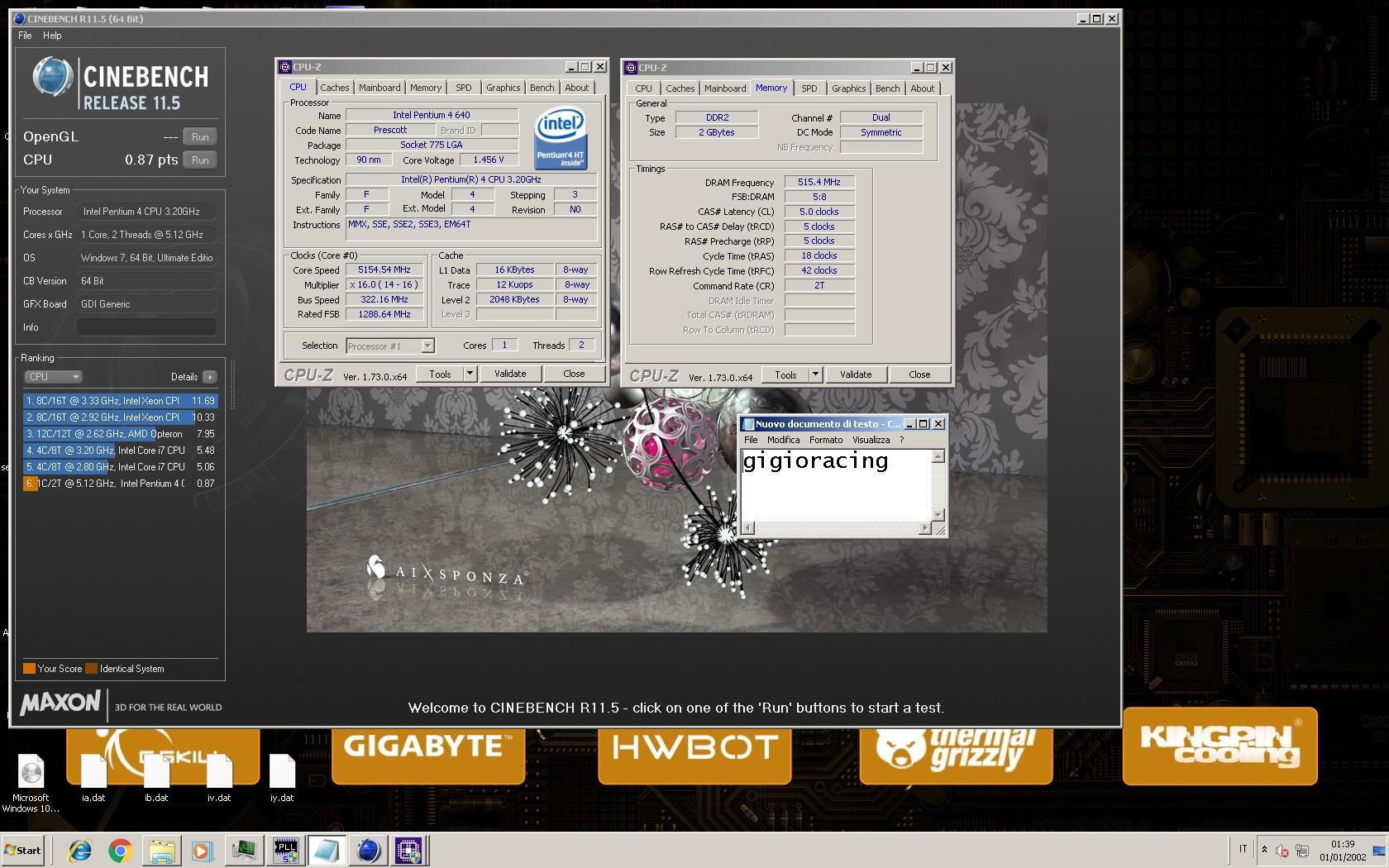The height and width of the screenshot is (868, 1389).
Task: Click the Cinebench Info input field
Action: [x=146, y=327]
